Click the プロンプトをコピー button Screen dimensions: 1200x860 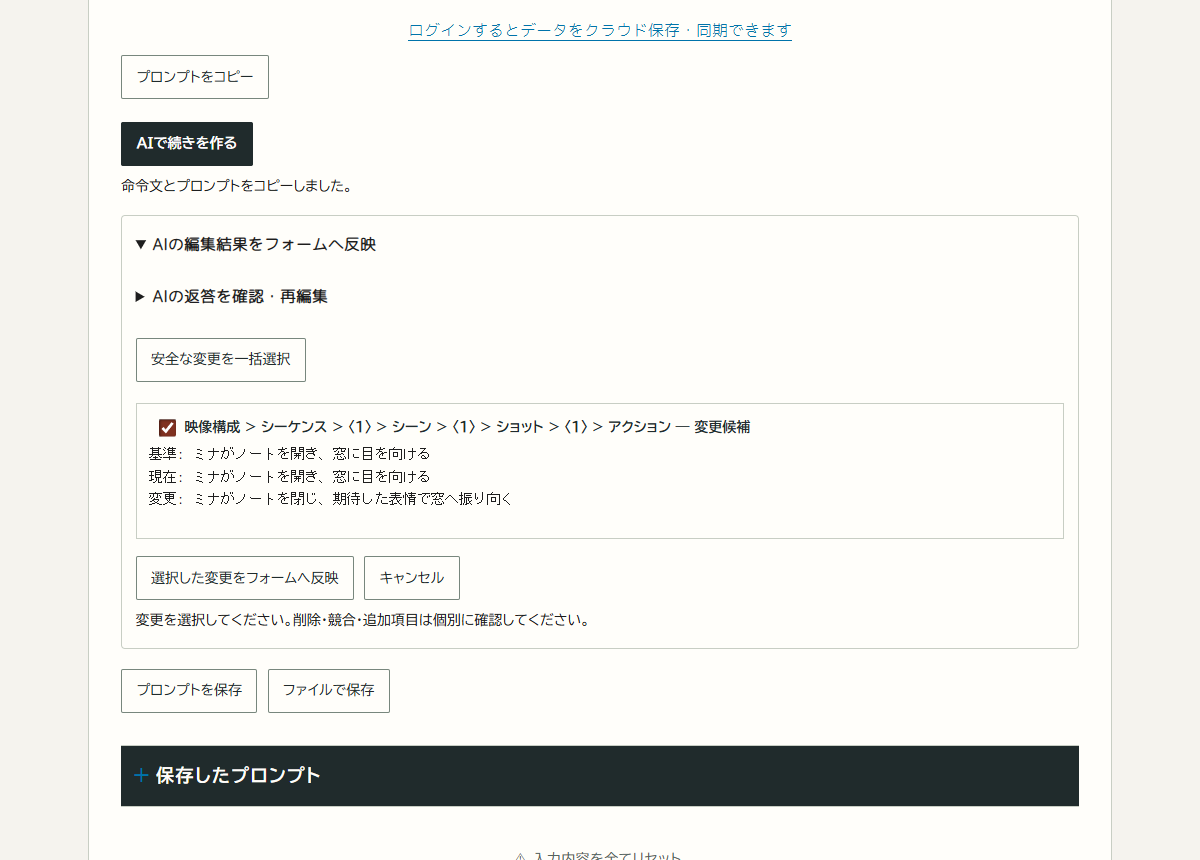[195, 77]
